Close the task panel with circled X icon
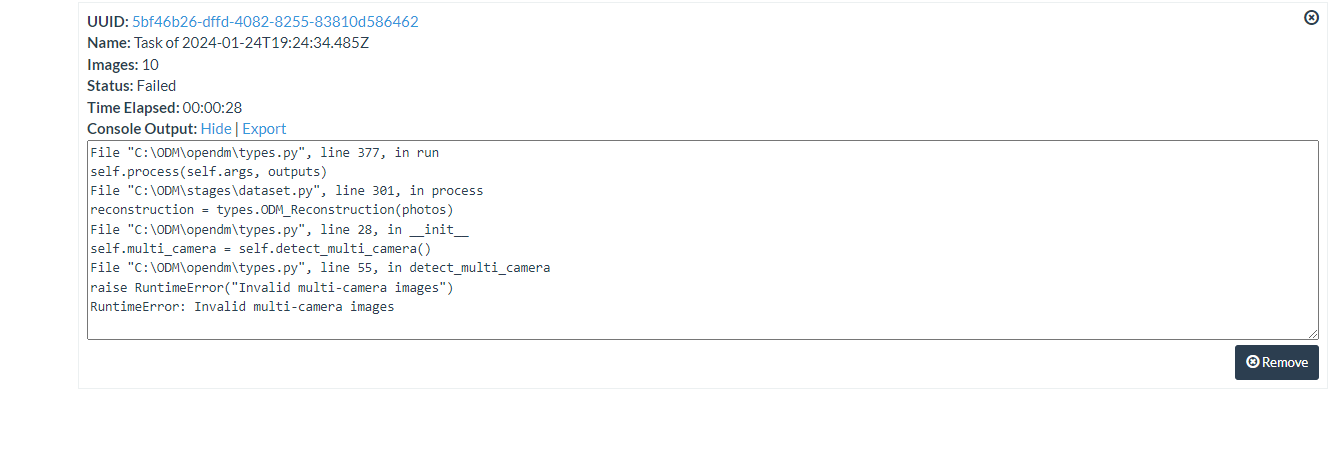Screen dimensions: 1335x453 1312,18
